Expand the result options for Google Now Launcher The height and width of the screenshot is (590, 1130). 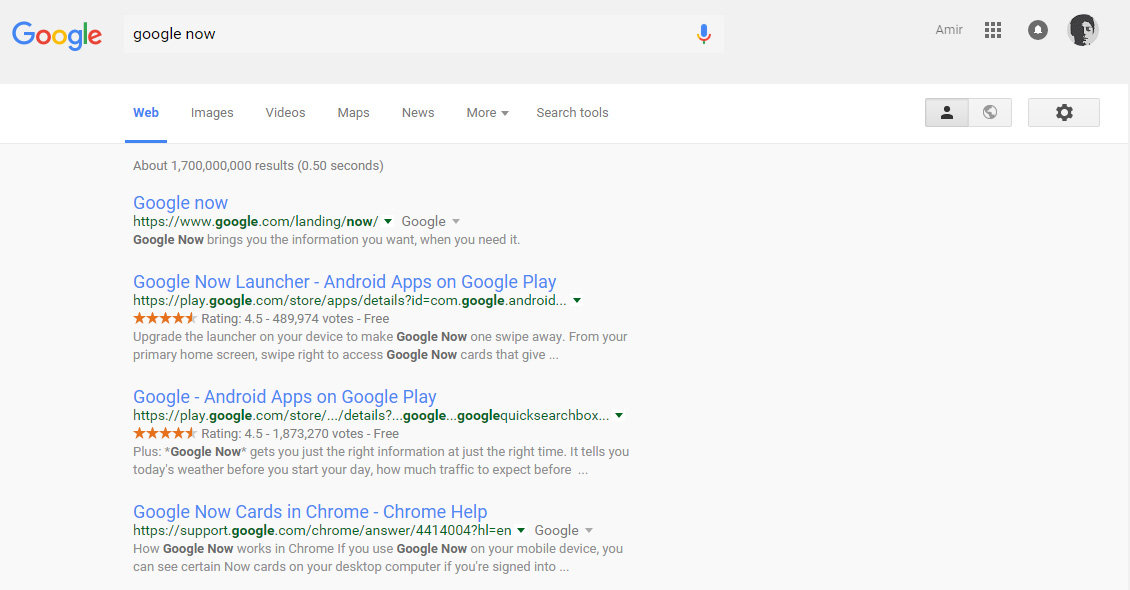point(577,300)
